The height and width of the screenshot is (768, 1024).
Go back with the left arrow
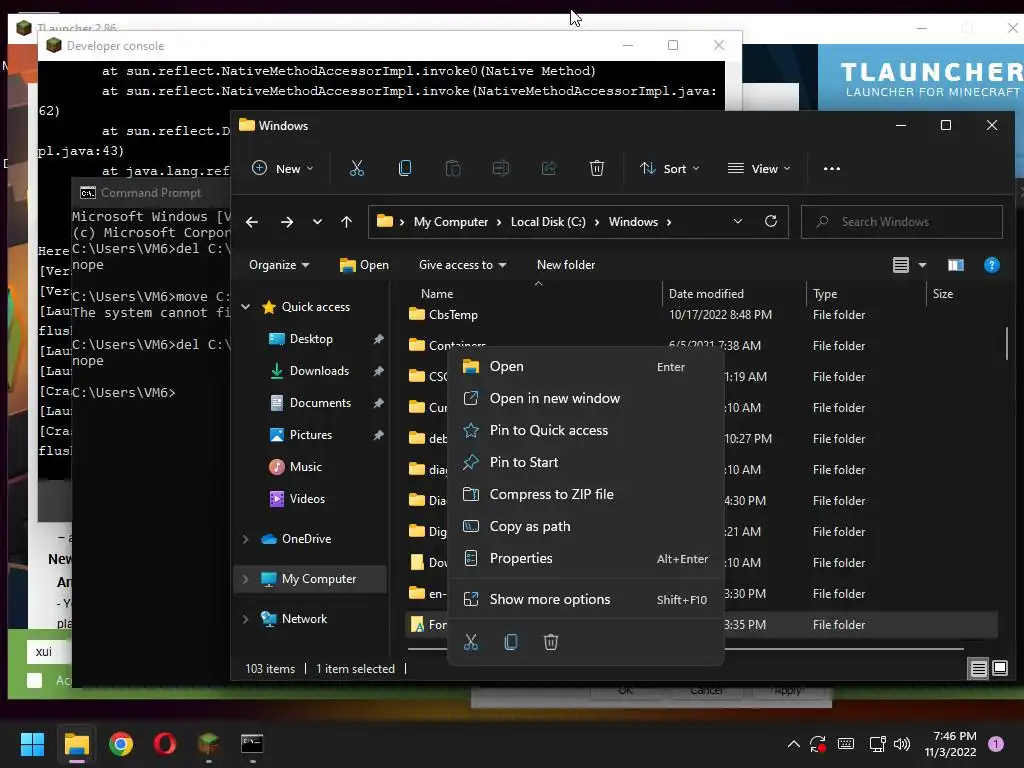(252, 222)
